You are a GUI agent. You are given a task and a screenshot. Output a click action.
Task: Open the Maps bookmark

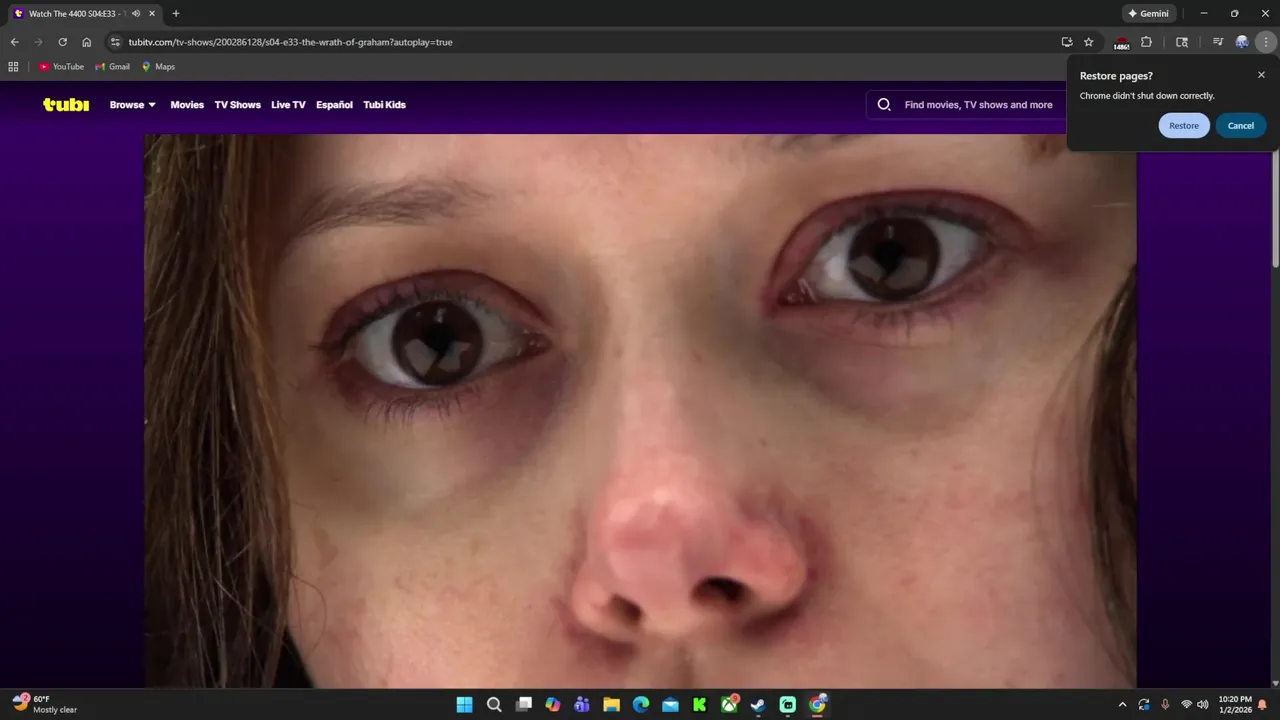coord(158,67)
